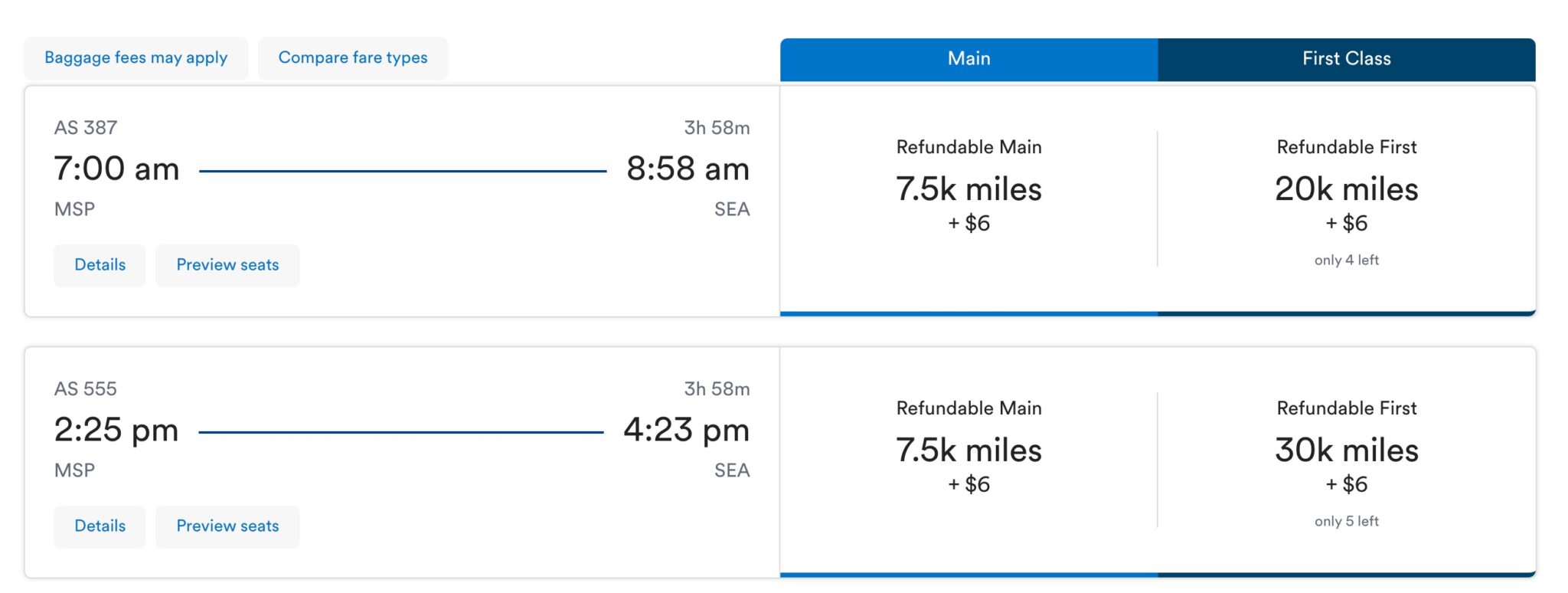Click the only 4 left availability note
The width and height of the screenshot is (1568, 593).
point(1345,260)
